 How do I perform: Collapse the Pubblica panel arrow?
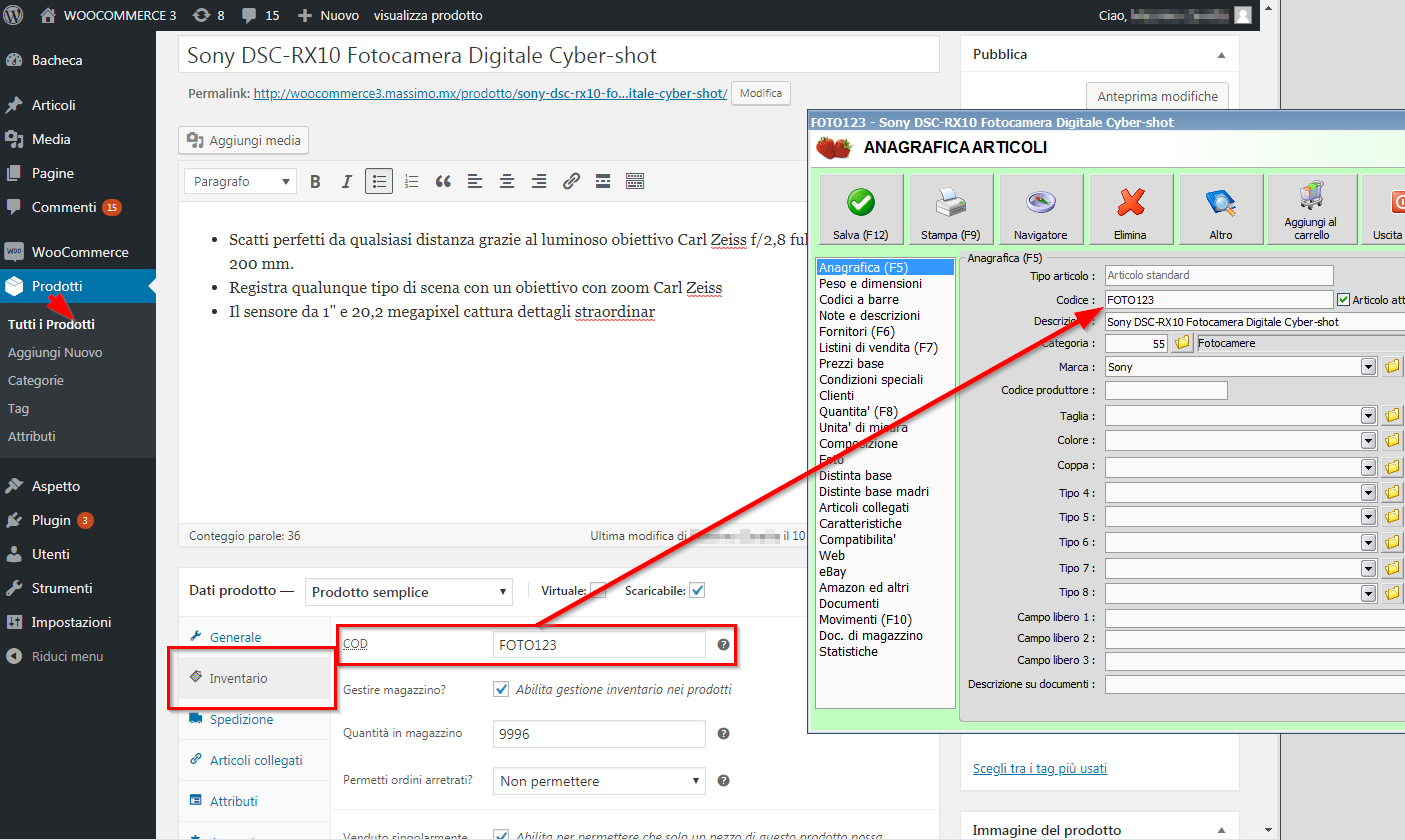[1221, 54]
